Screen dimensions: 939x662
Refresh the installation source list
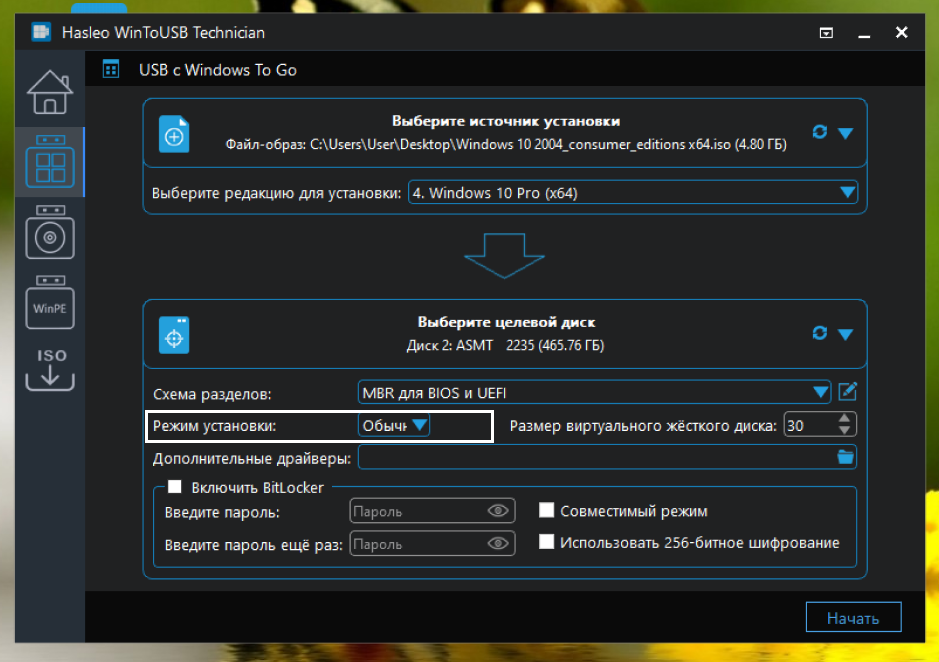(819, 132)
